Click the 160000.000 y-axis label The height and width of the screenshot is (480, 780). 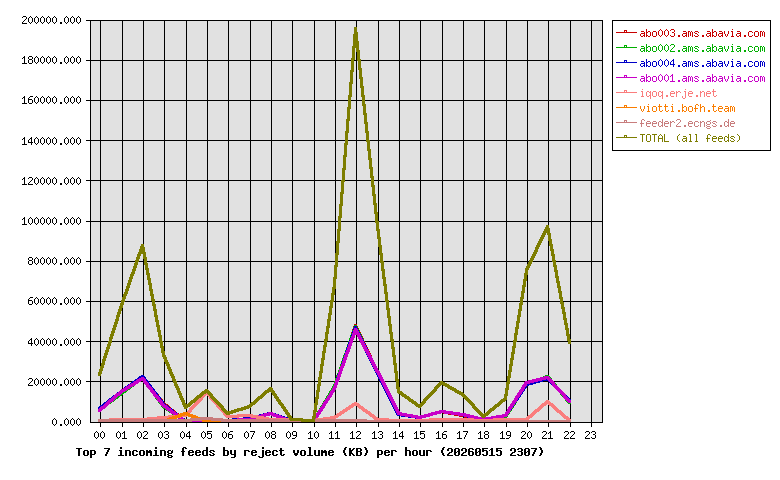(51, 100)
